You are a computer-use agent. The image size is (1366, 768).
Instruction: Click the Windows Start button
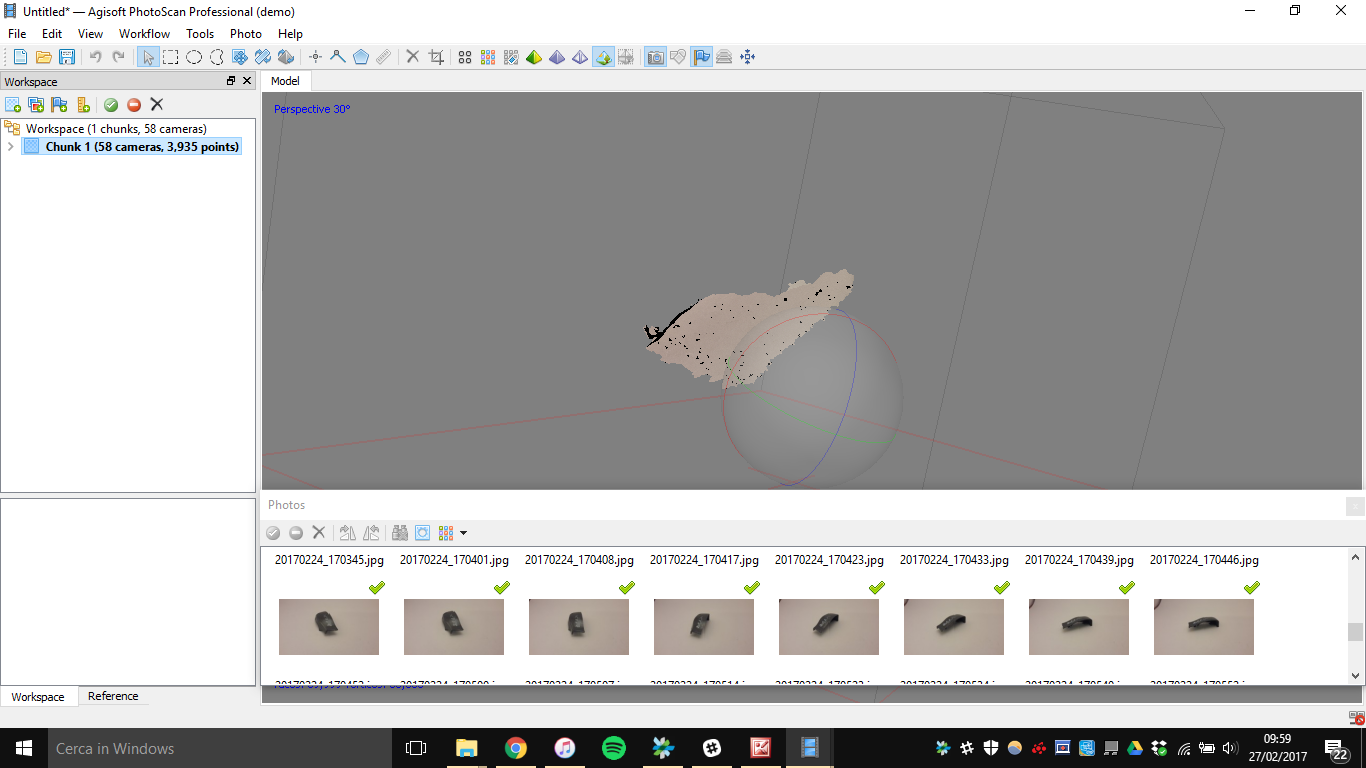click(24, 748)
